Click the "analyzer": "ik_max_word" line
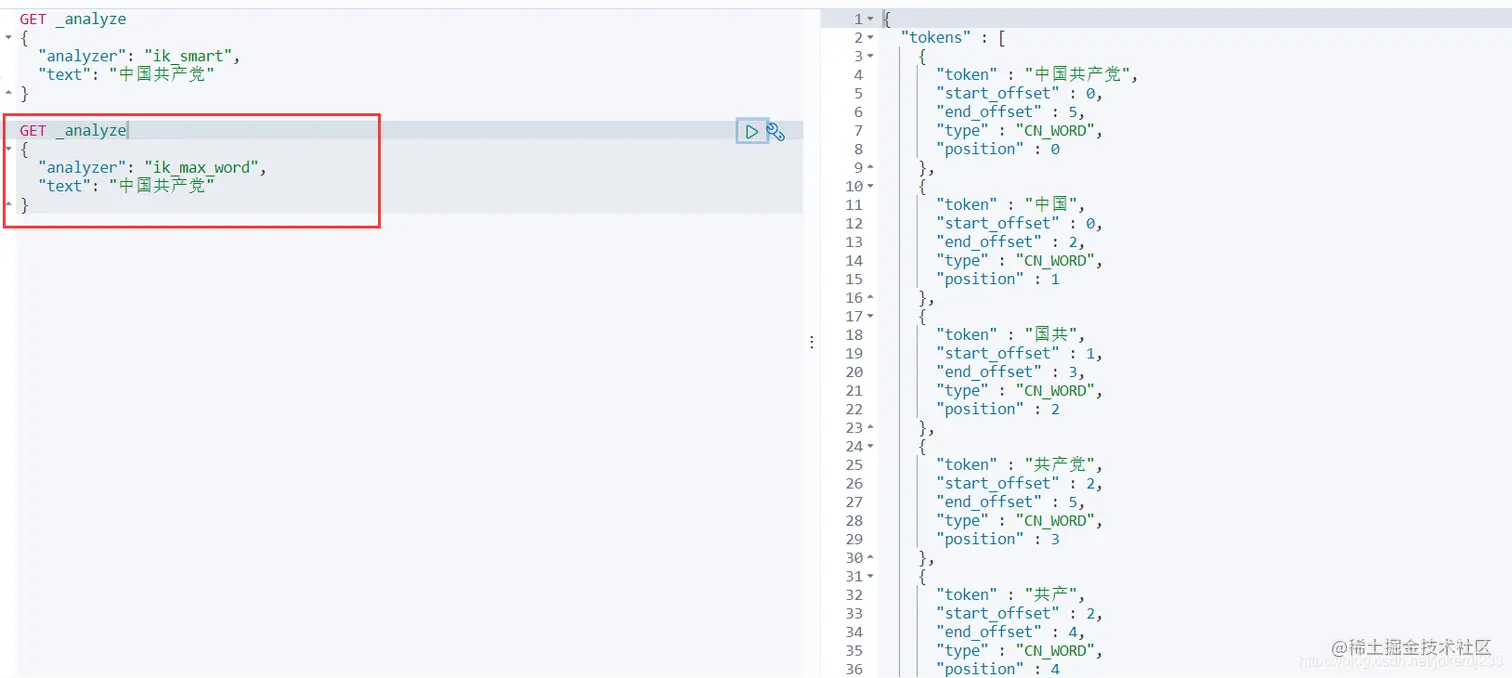 152,168
